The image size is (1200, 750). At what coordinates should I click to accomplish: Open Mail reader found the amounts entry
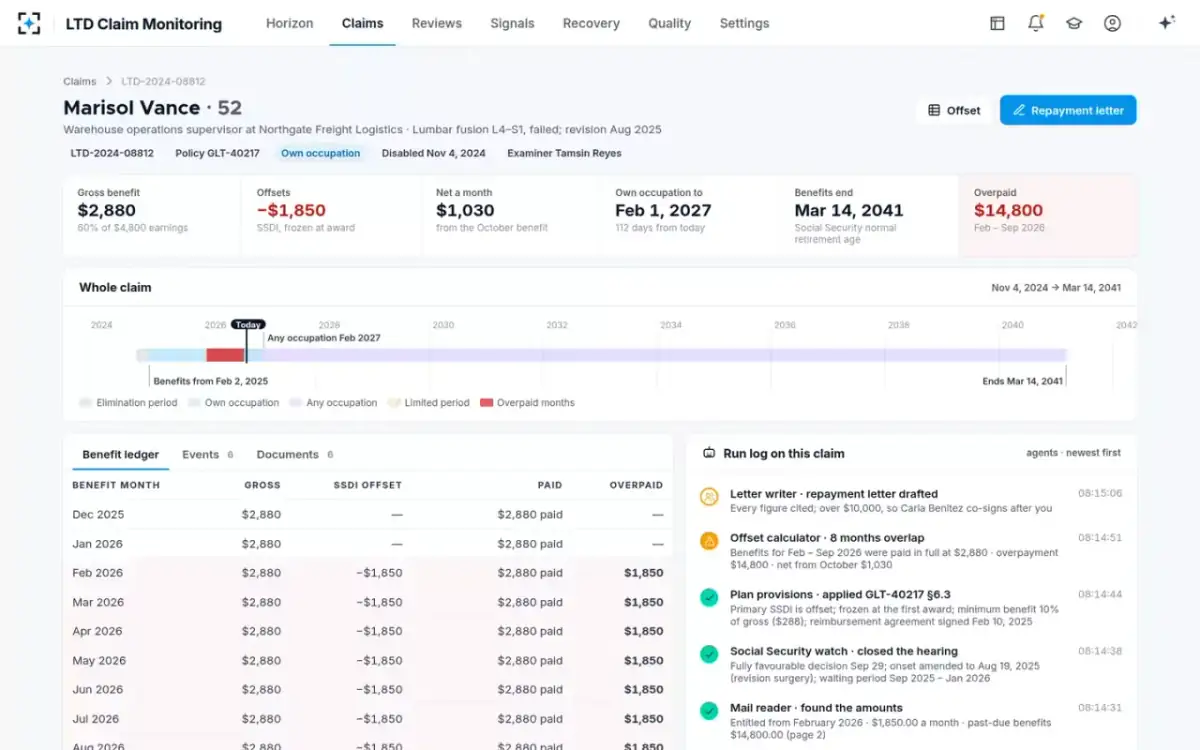(x=910, y=721)
